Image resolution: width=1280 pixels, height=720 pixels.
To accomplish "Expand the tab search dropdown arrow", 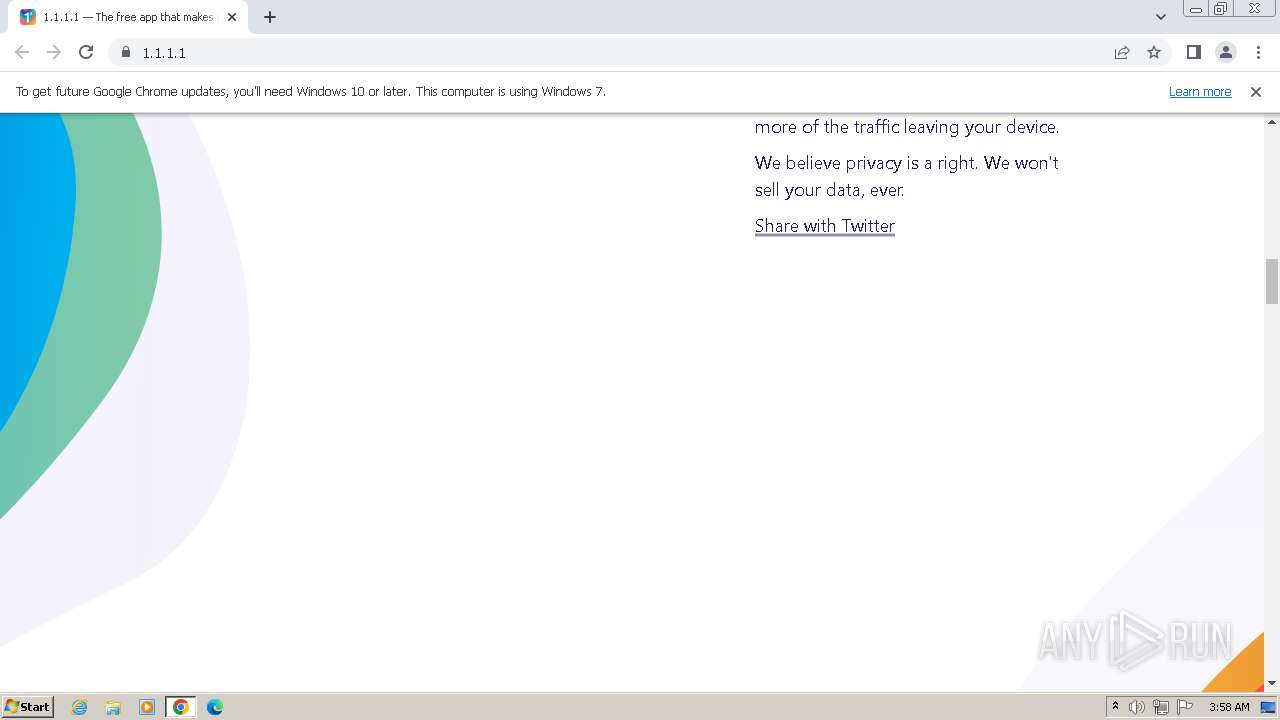I will click(1161, 17).
